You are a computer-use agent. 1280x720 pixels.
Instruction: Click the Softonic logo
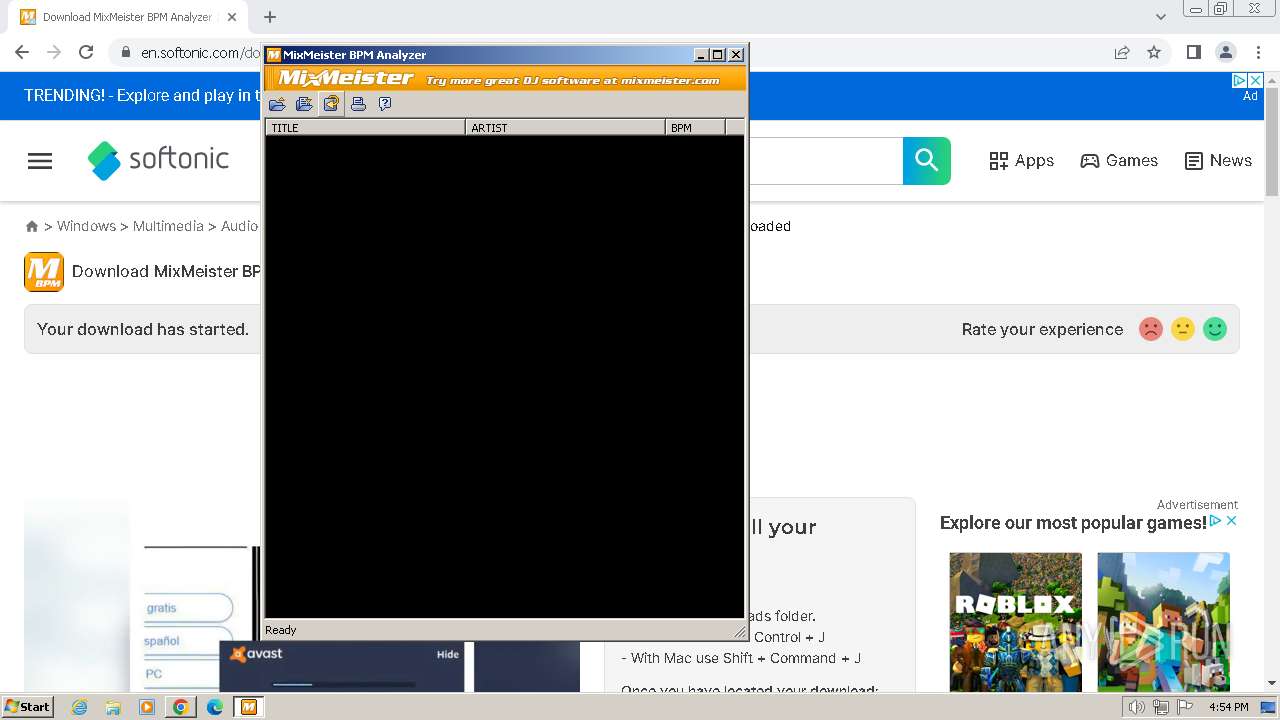click(158, 160)
